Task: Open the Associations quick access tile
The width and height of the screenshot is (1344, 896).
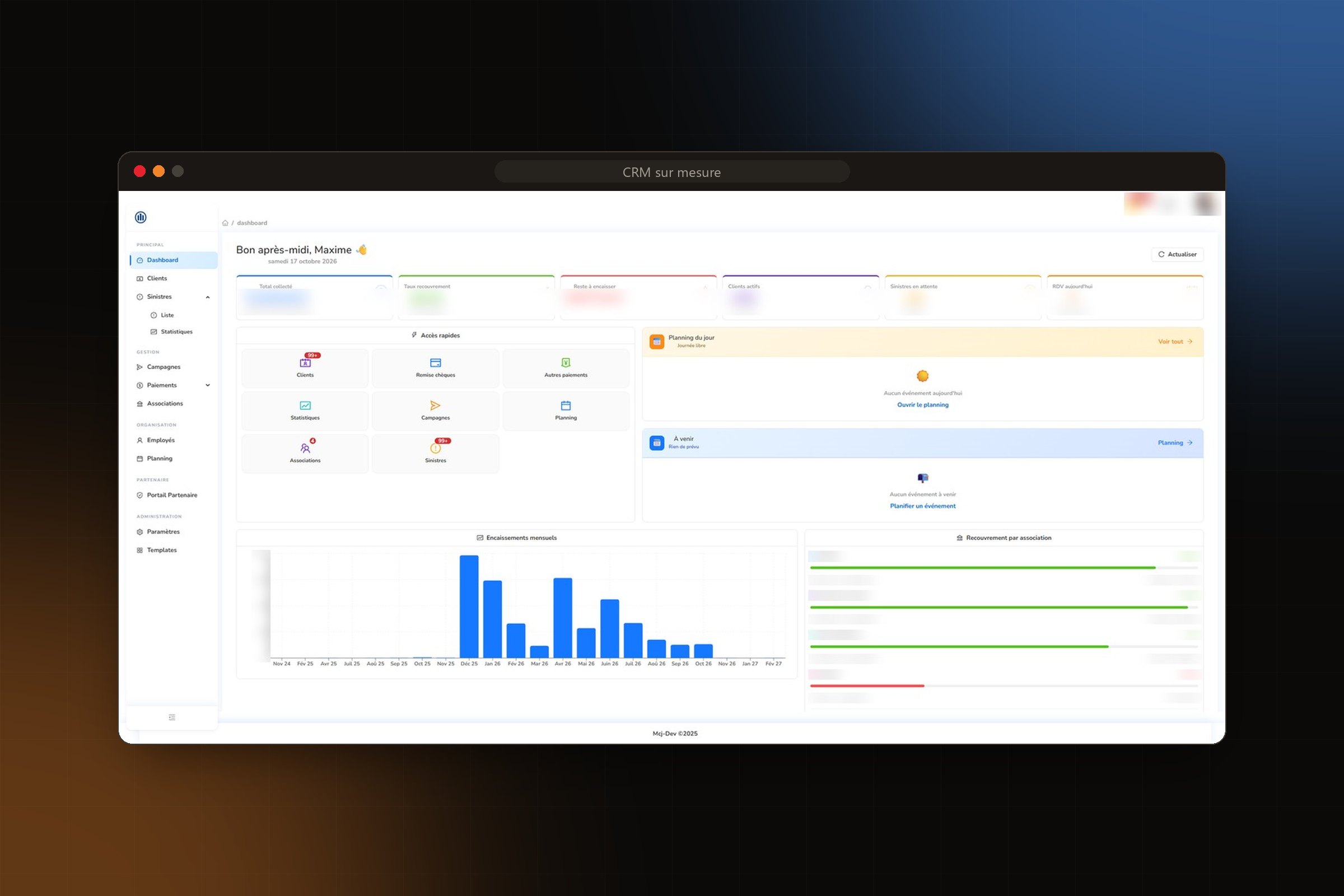Action: (305, 454)
